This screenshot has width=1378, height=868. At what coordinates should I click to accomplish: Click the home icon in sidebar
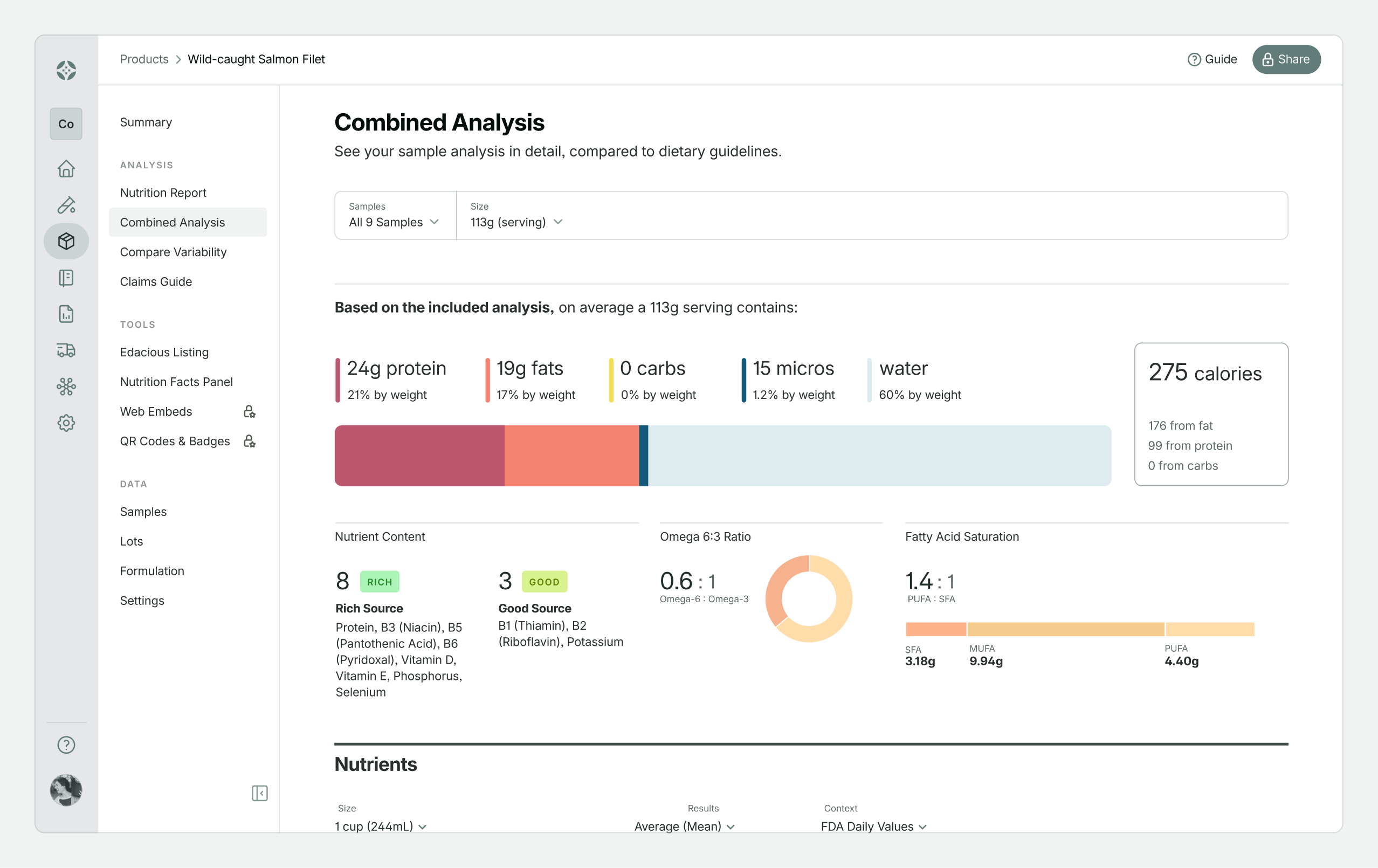pyautogui.click(x=66, y=169)
